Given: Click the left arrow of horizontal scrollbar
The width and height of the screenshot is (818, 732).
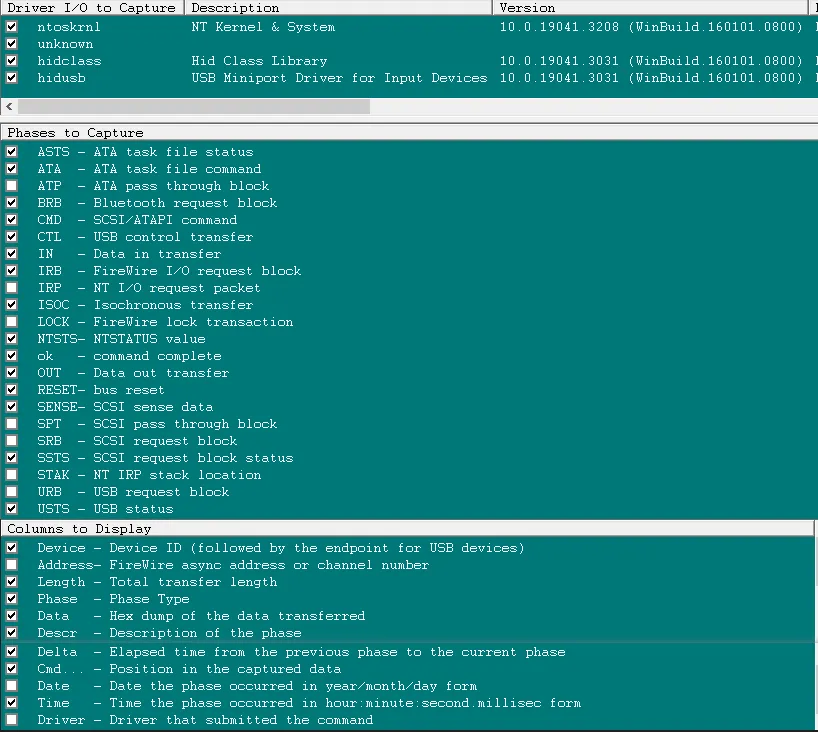Looking at the screenshot, I should coord(9,106).
